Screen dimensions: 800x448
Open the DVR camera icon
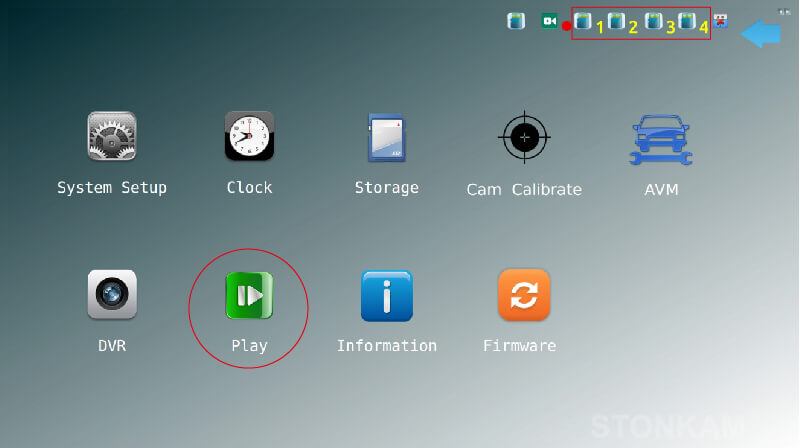[112, 295]
